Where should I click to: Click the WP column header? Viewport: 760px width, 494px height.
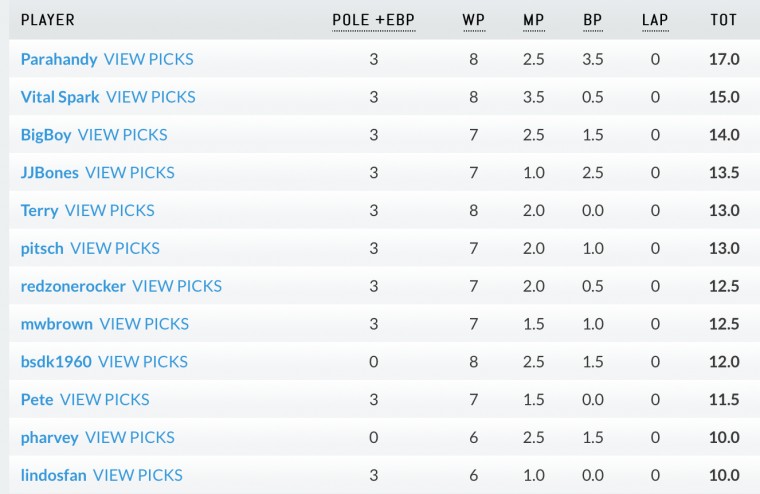[474, 20]
